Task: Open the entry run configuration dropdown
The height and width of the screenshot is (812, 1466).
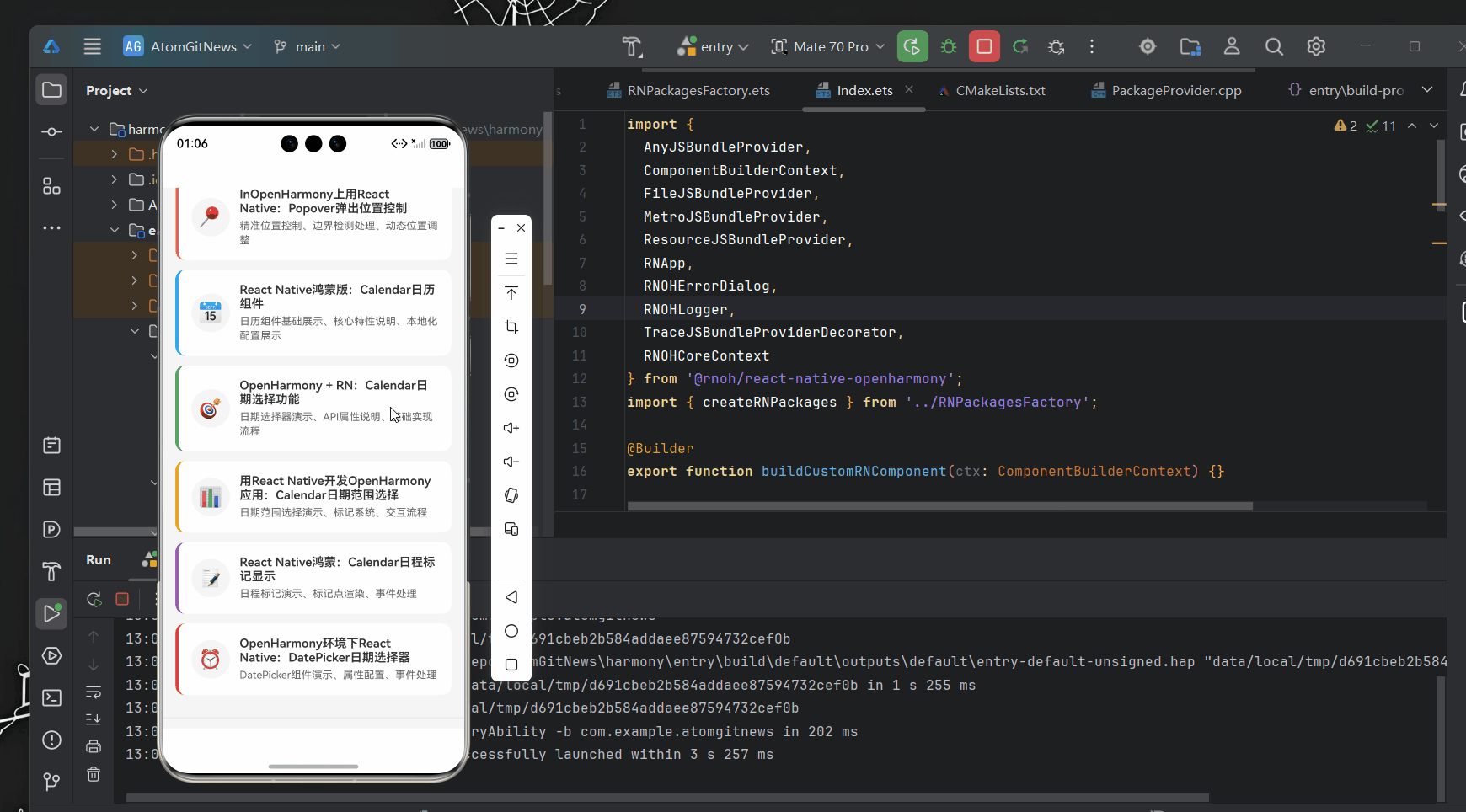Action: click(x=713, y=46)
